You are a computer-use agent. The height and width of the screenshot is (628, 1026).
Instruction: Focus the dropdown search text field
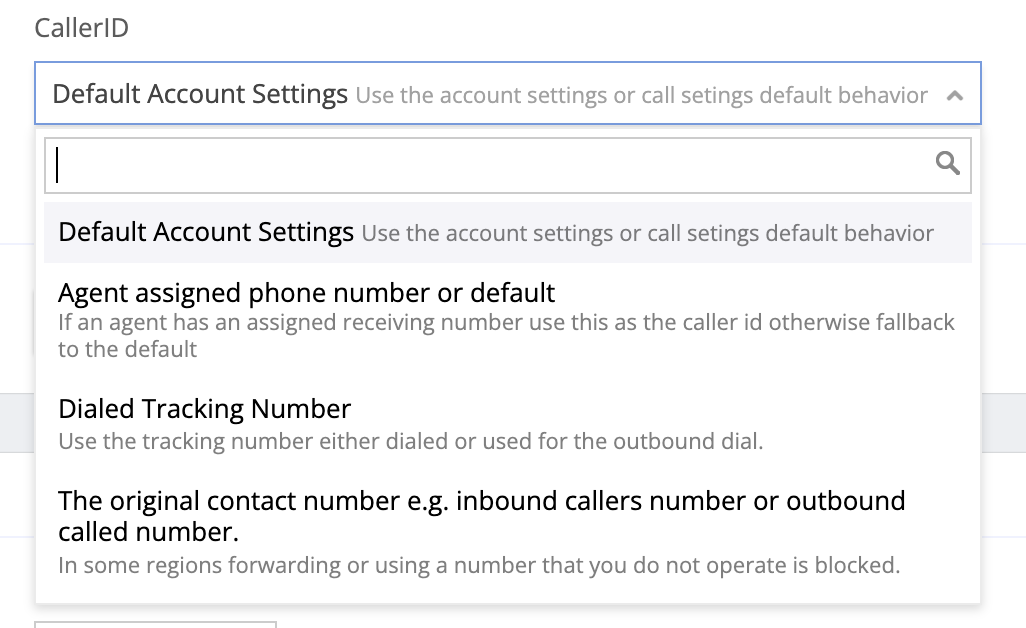tap(490, 165)
